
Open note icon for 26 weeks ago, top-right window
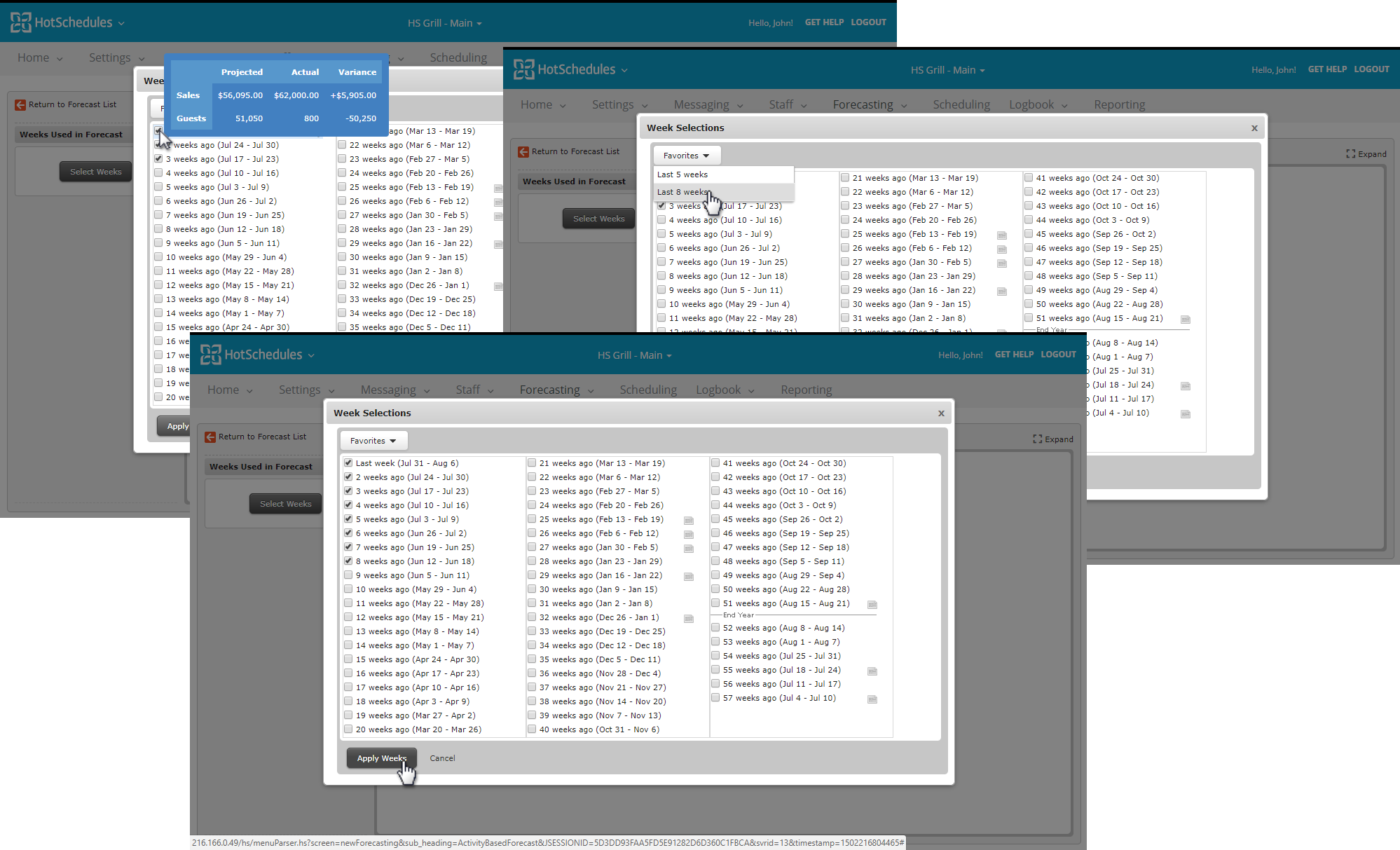1002,249
